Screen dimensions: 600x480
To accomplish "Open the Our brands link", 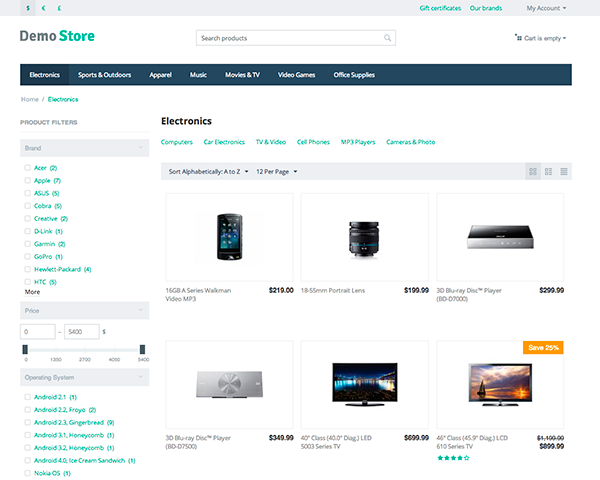I will (x=486, y=8).
